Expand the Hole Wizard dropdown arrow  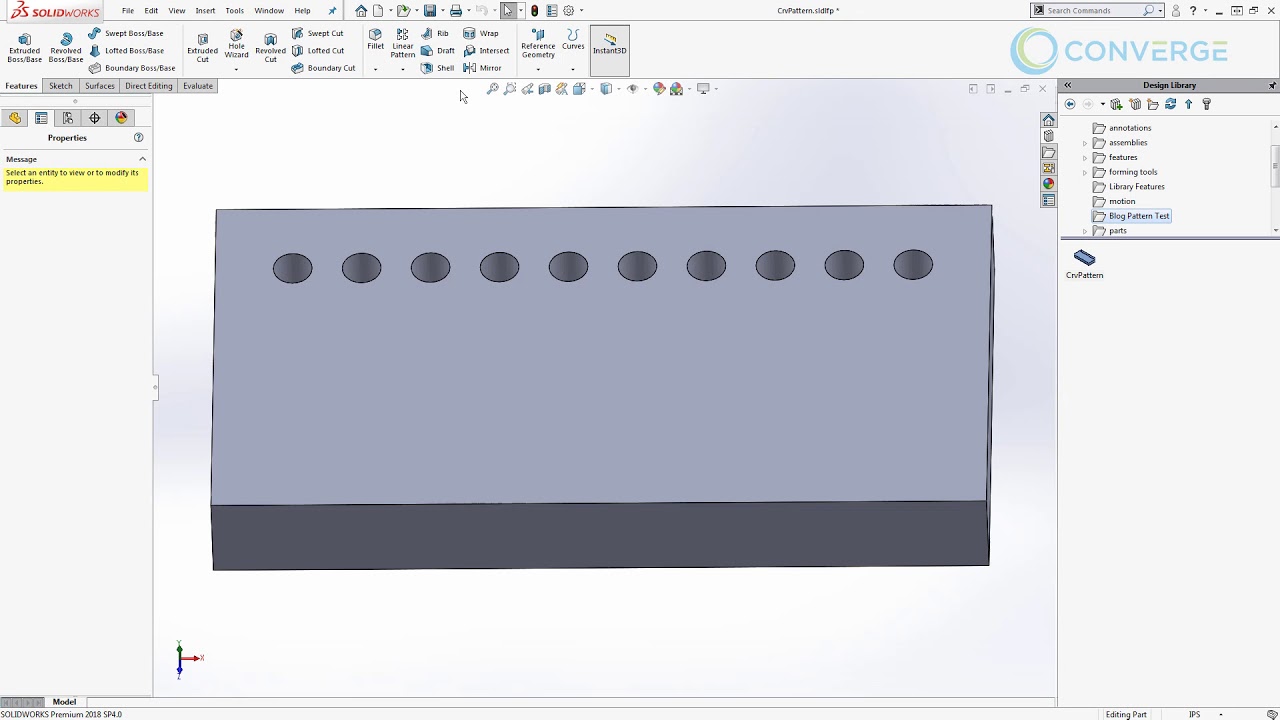[236, 69]
